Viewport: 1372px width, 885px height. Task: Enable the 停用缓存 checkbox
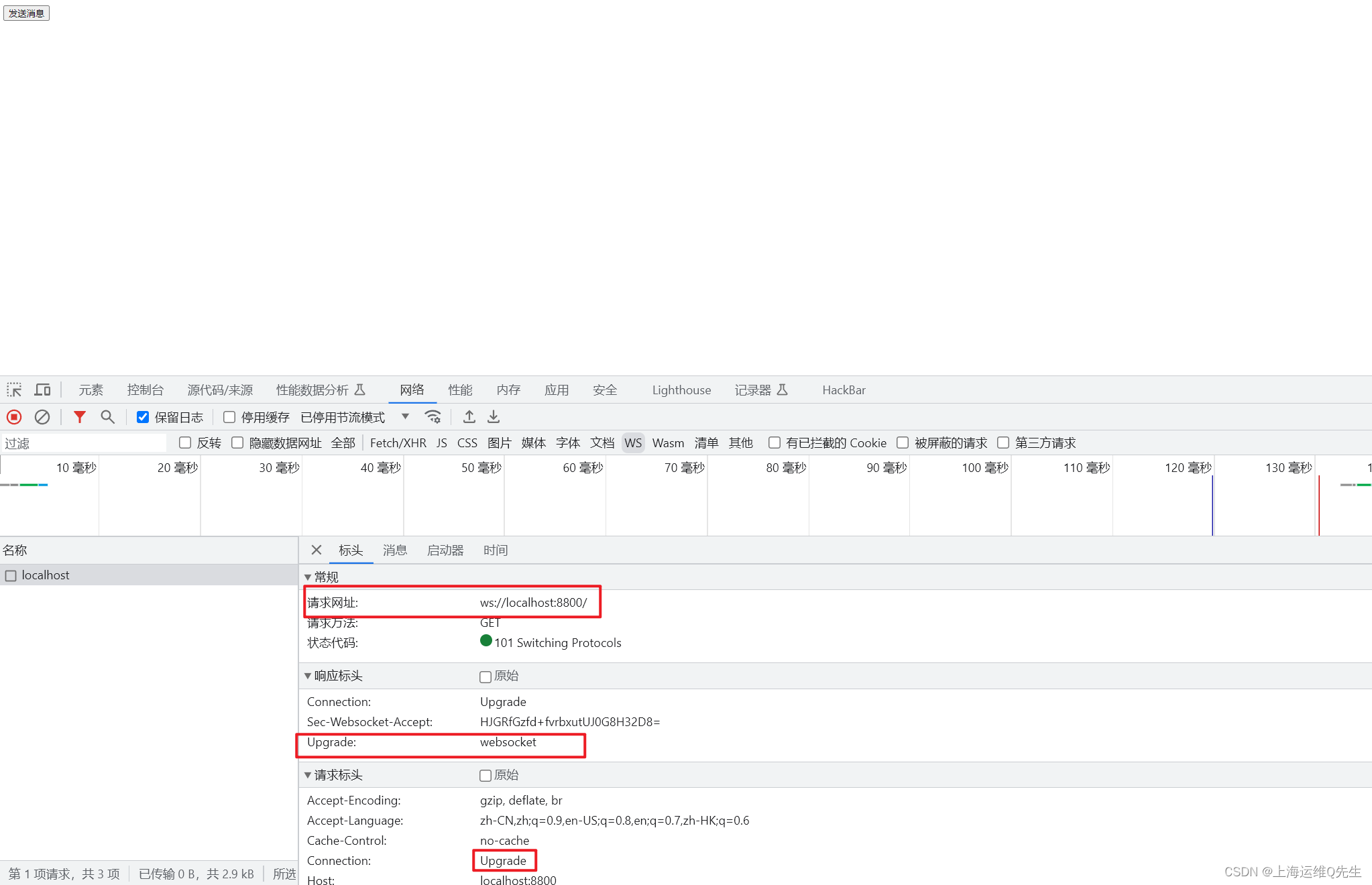(229, 417)
